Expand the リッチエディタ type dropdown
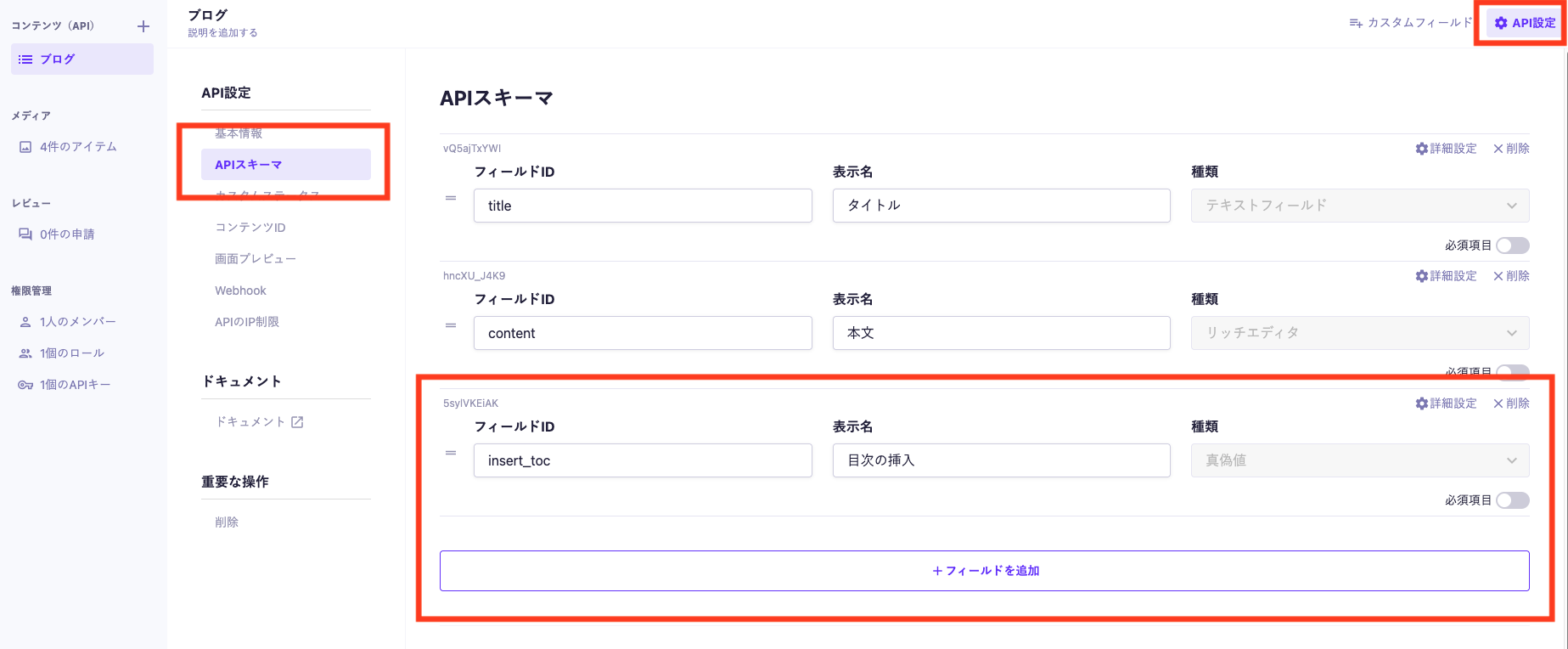Screen dimensions: 1568x649 (x=1359, y=333)
